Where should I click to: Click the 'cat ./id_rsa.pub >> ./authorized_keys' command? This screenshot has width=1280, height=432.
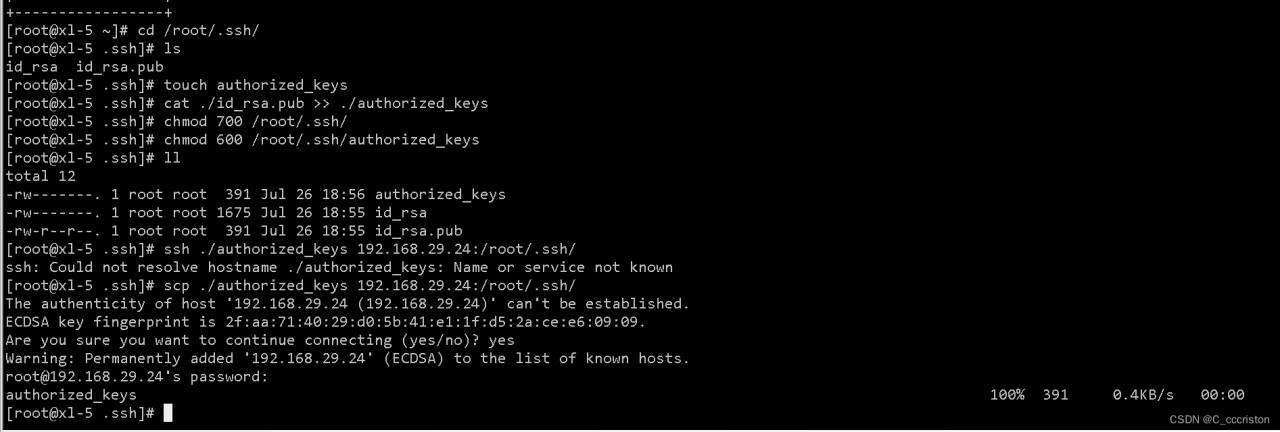tap(326, 103)
